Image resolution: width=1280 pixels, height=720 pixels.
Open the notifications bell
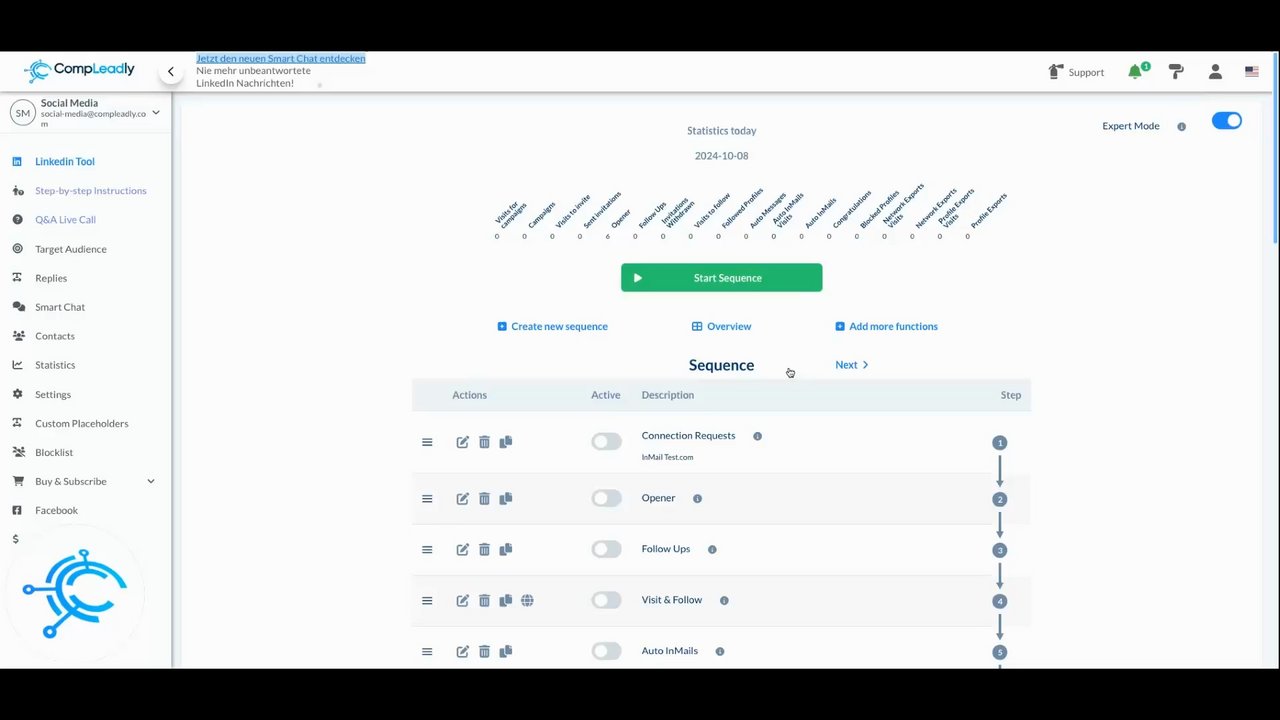[x=1135, y=72]
